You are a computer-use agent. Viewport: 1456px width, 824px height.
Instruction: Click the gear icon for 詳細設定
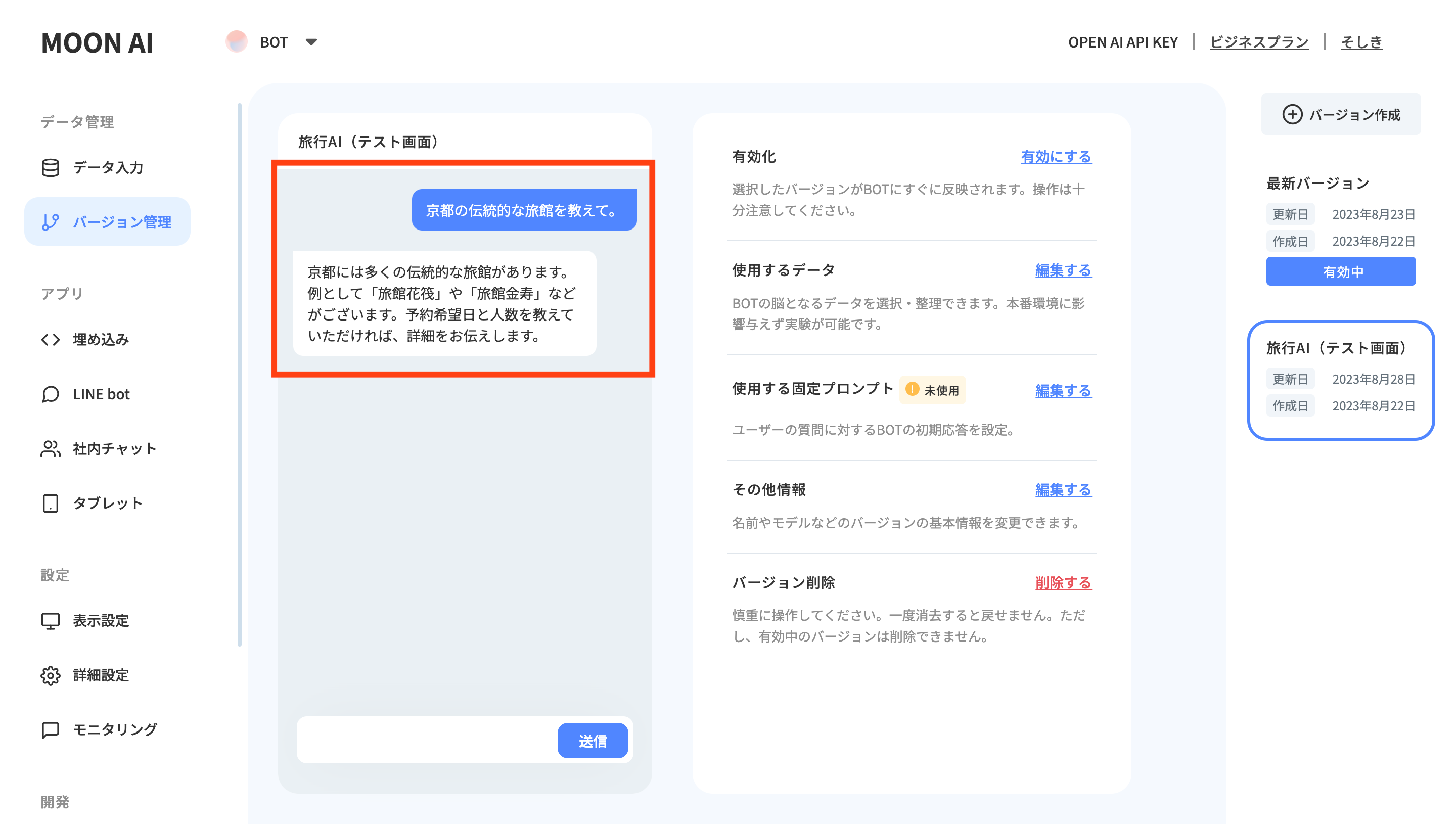click(x=51, y=675)
